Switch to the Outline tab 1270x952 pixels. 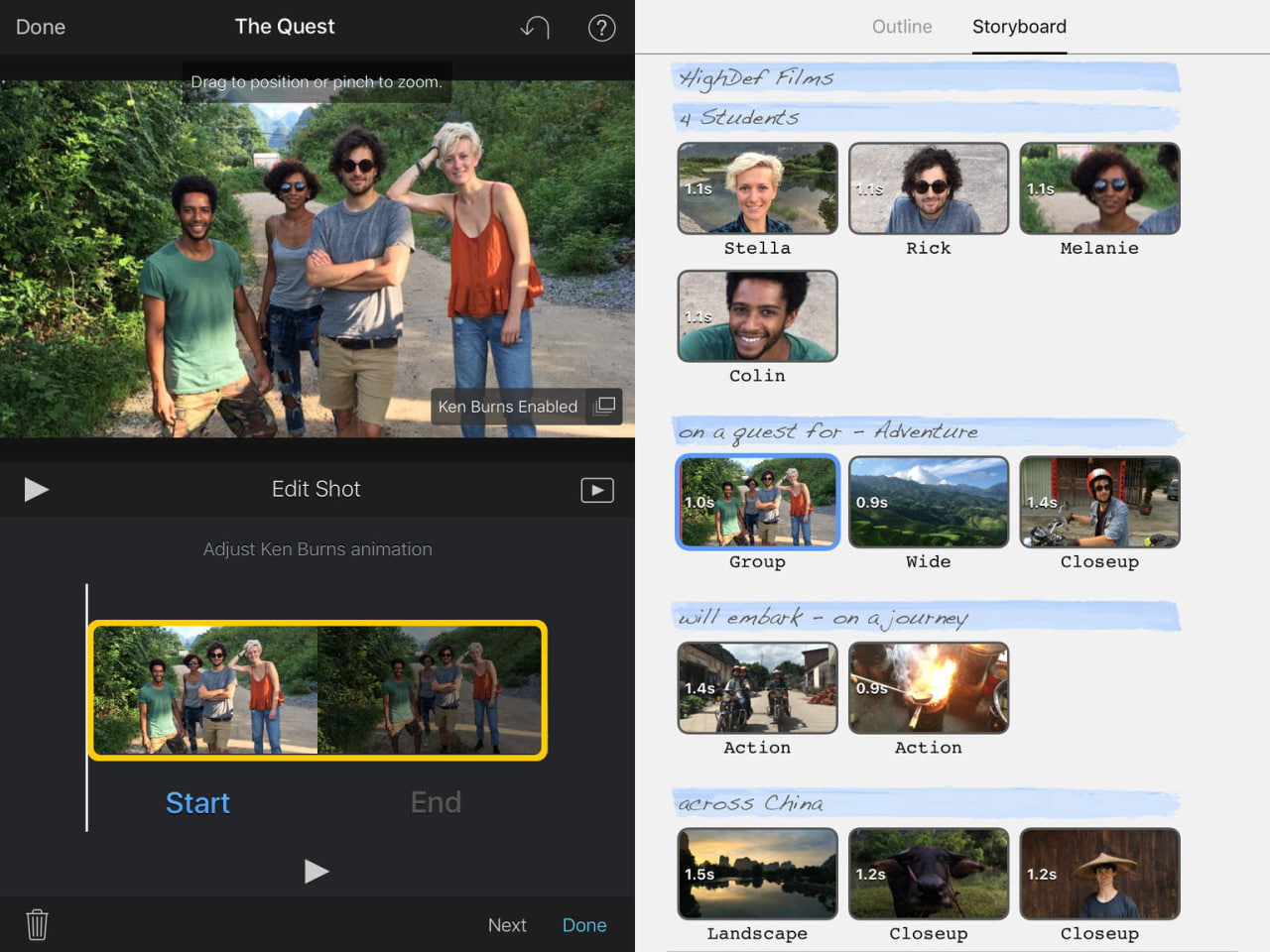901,27
